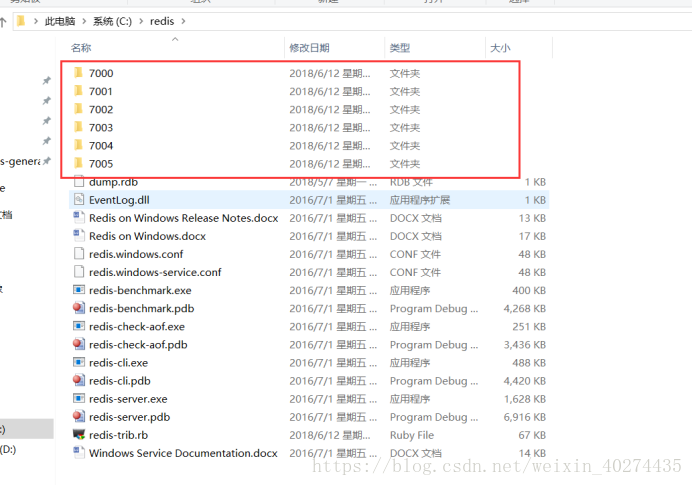Select the file name redis.windows.conf

136,254
